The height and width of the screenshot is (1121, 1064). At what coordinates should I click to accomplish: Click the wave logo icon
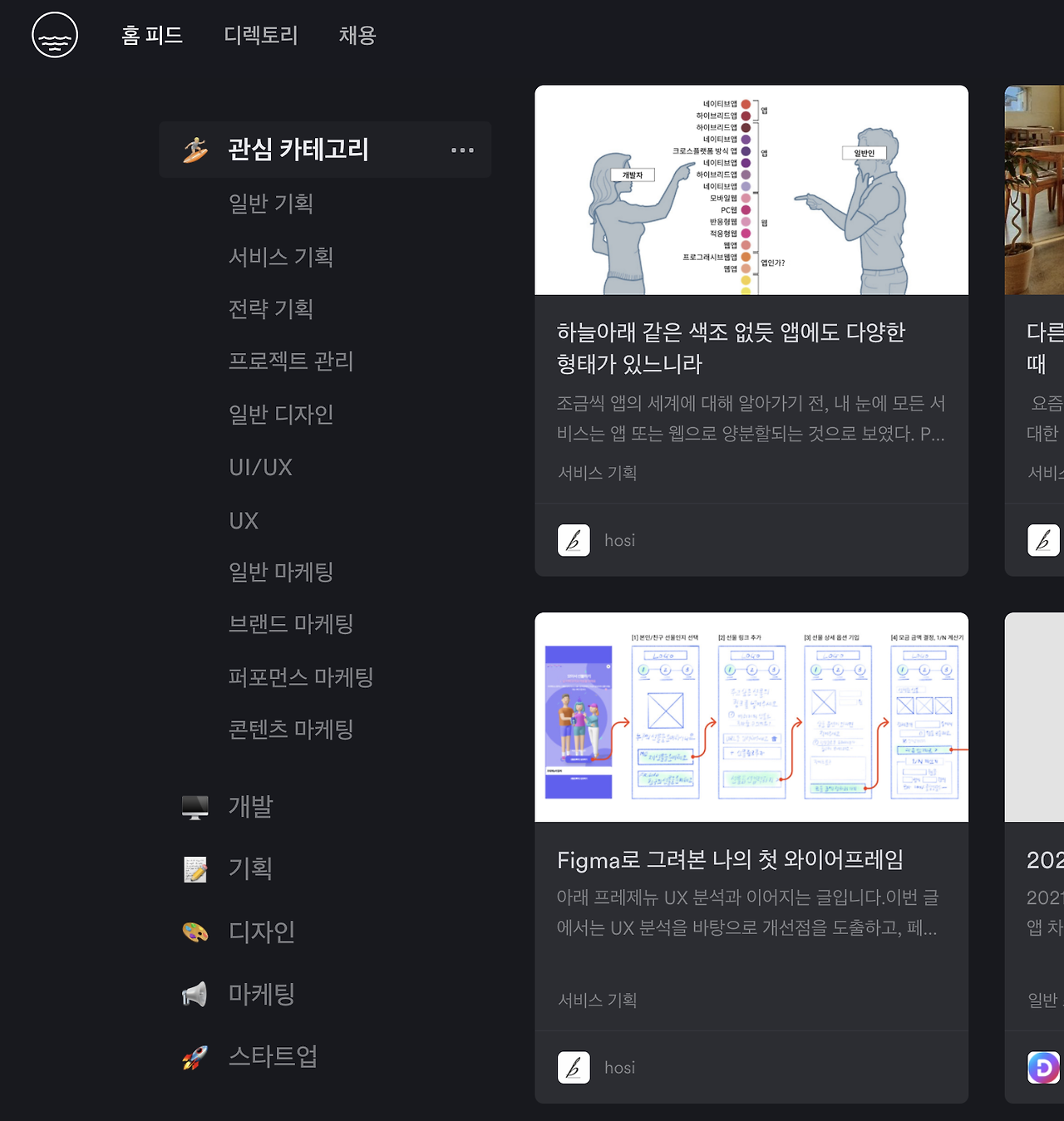55,35
